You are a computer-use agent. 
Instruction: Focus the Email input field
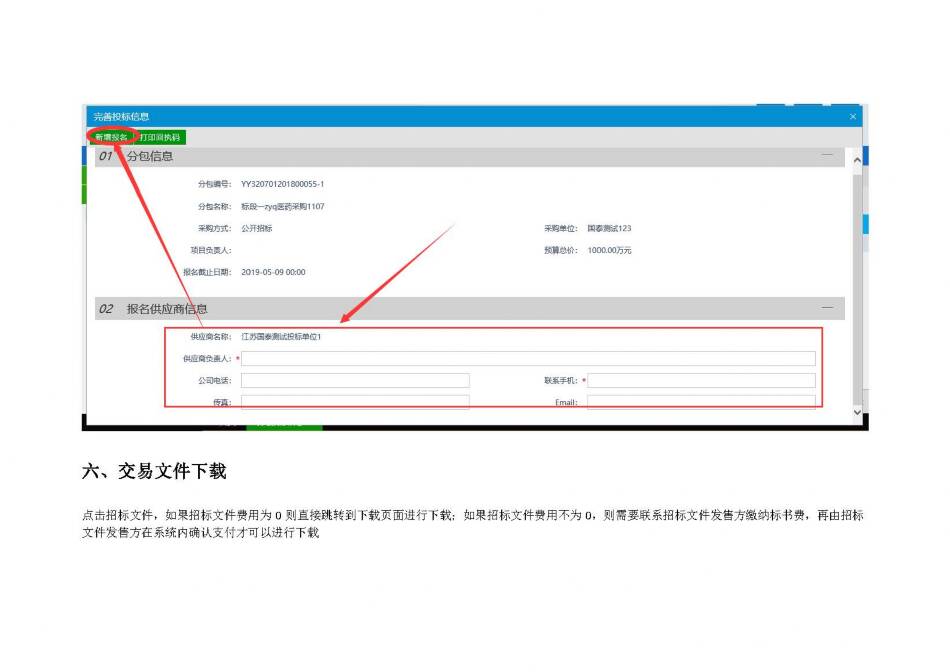[x=701, y=402]
